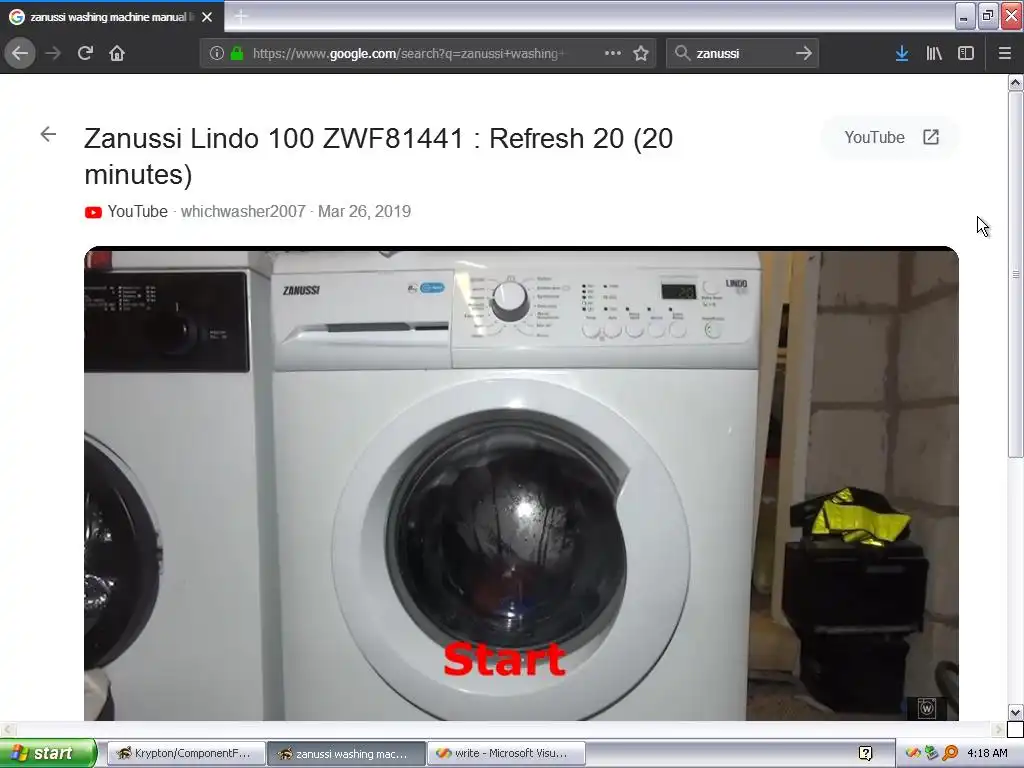The width and height of the screenshot is (1024, 768).
Task: Click the Mar 26, 2019 date text
Action: point(364,212)
